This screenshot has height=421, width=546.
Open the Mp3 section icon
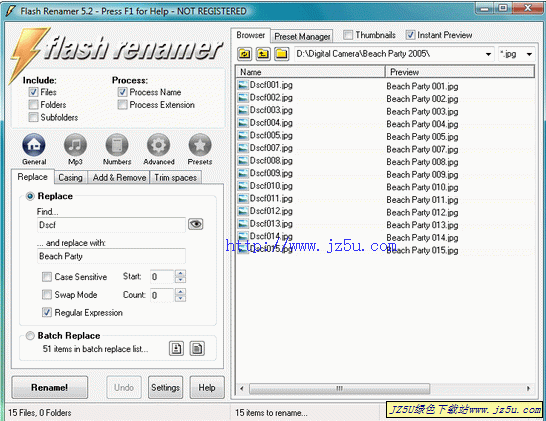pos(75,145)
